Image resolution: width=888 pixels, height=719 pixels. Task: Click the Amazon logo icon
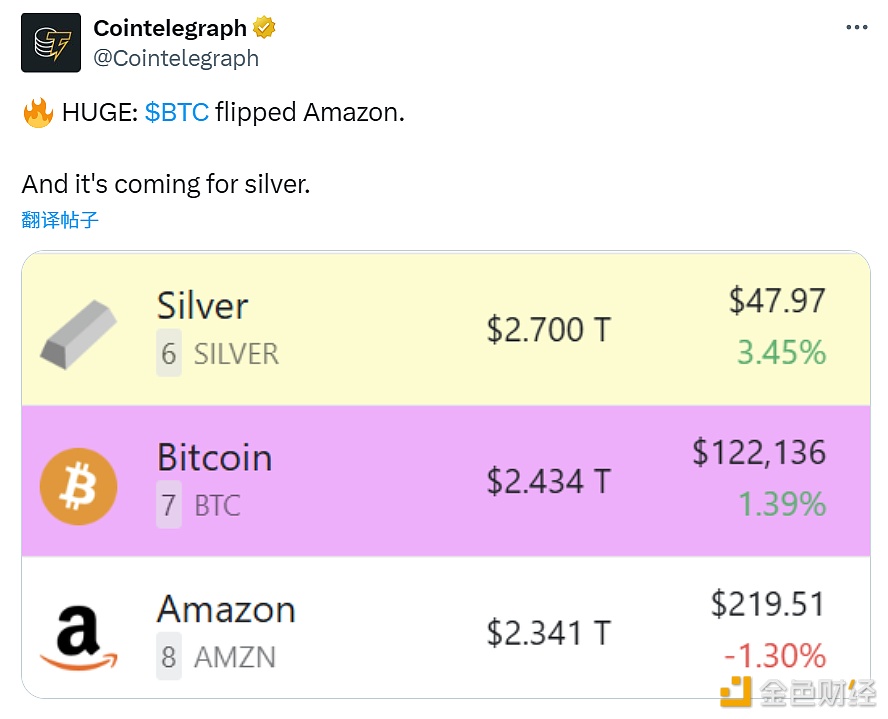(x=79, y=637)
